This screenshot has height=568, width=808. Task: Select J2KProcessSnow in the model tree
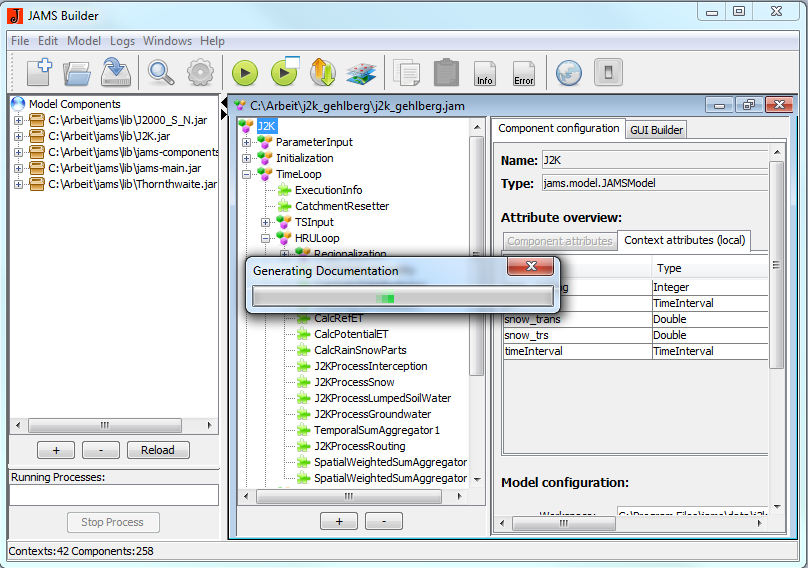pos(354,382)
